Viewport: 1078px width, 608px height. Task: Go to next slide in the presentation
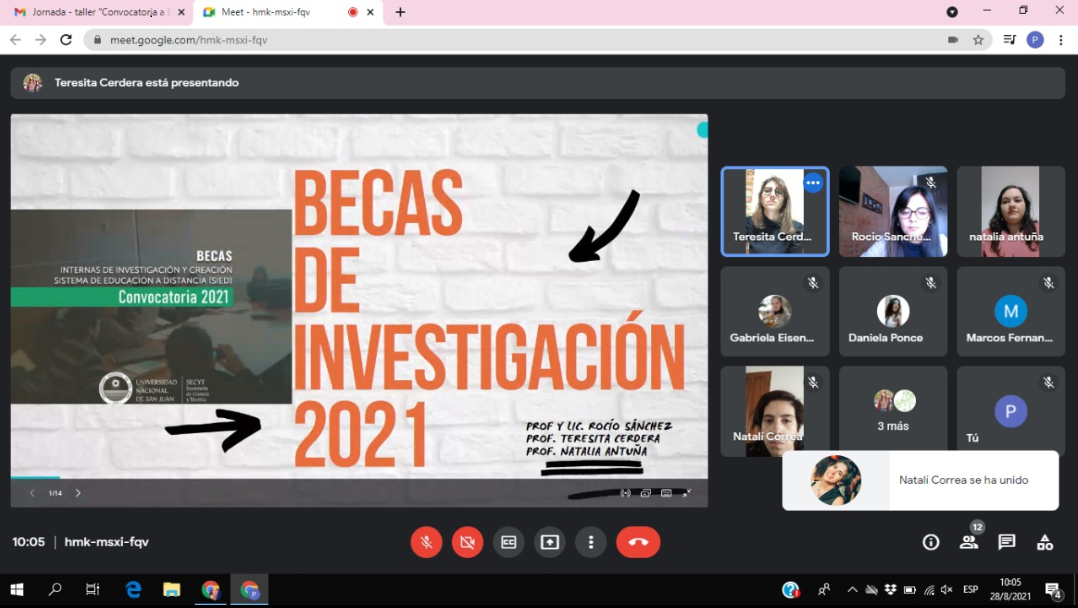(78, 493)
